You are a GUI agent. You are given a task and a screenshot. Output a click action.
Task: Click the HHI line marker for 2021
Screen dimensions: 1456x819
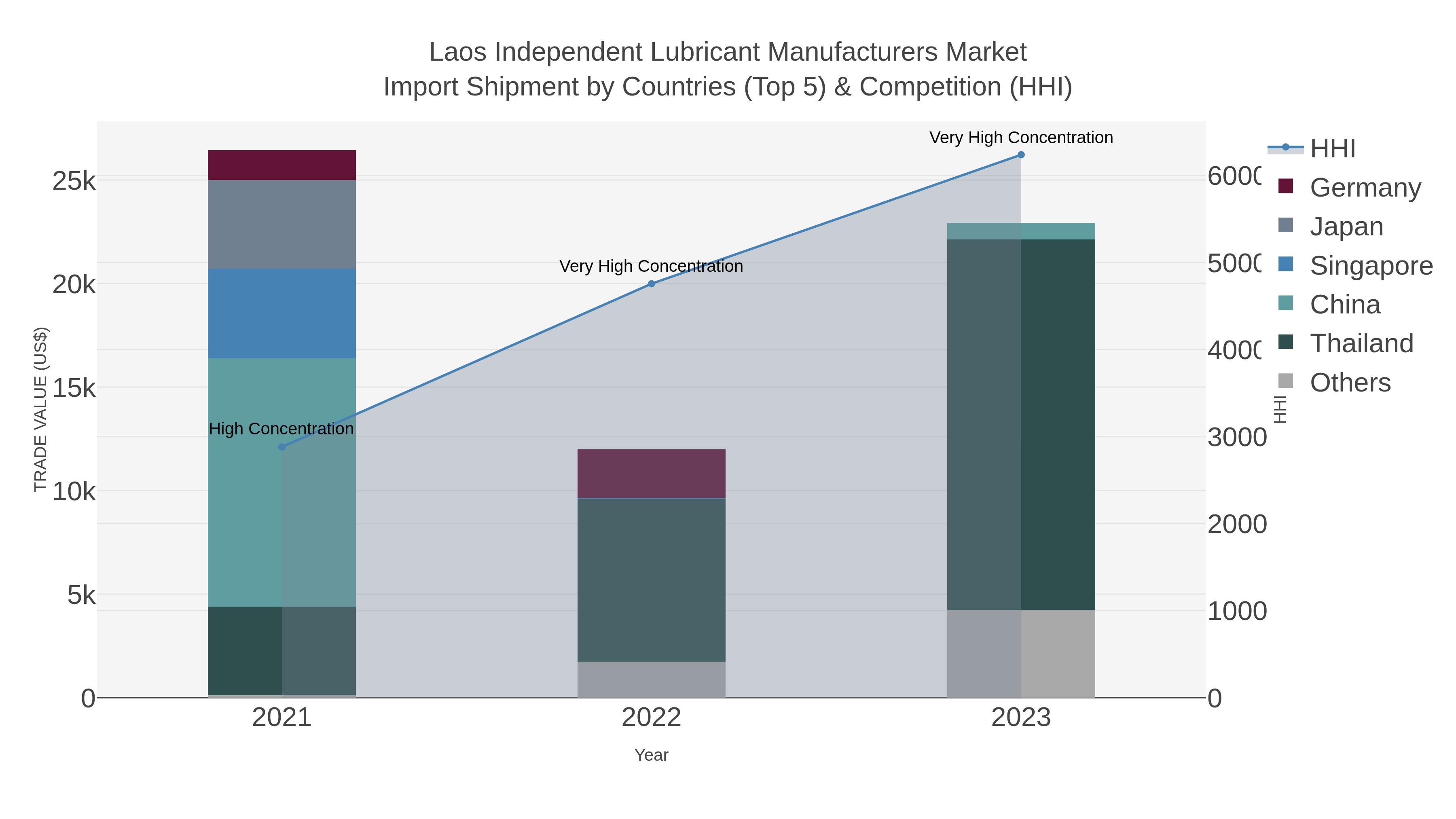pos(282,447)
